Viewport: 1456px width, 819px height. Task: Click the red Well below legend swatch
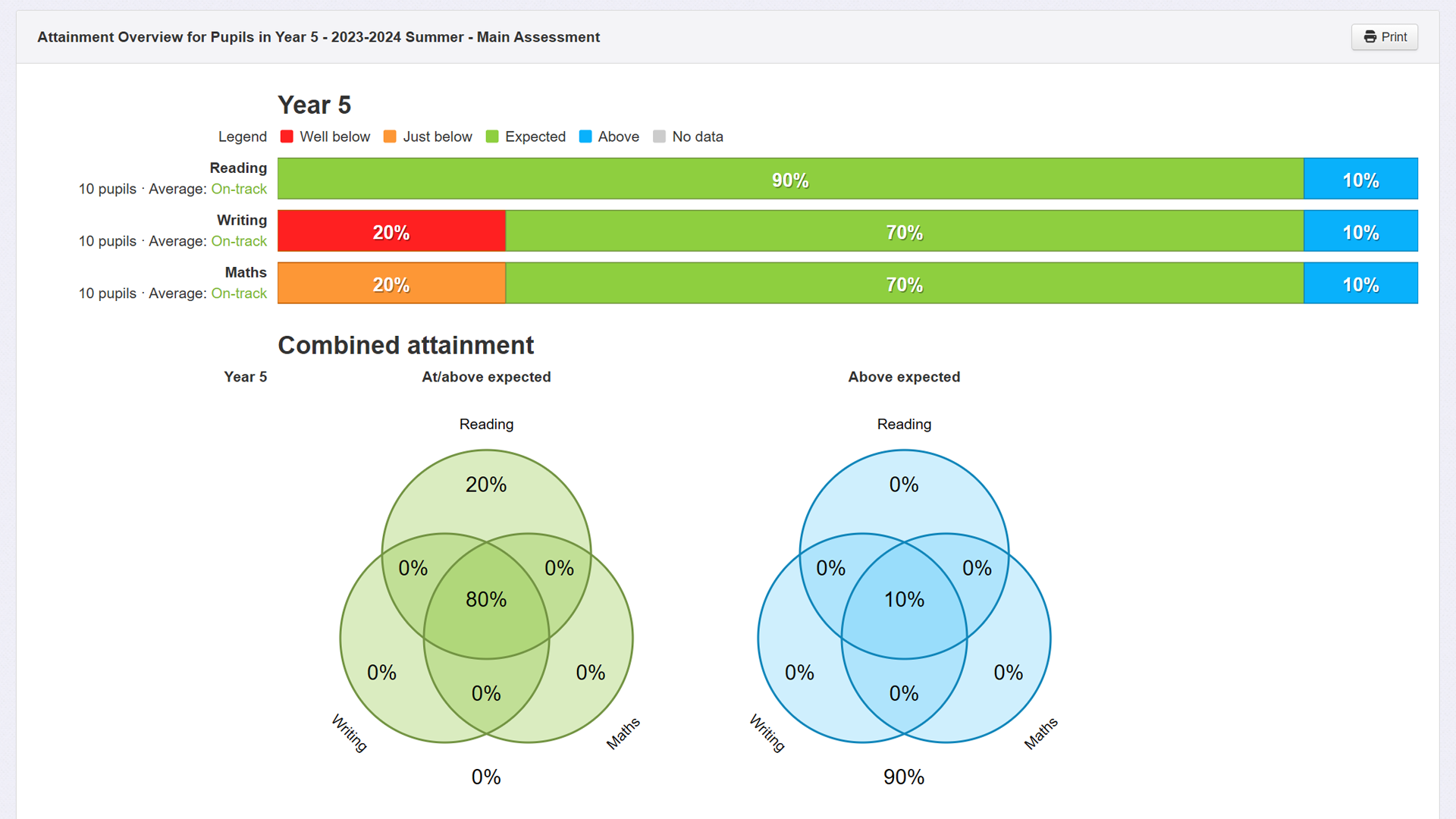click(x=287, y=136)
